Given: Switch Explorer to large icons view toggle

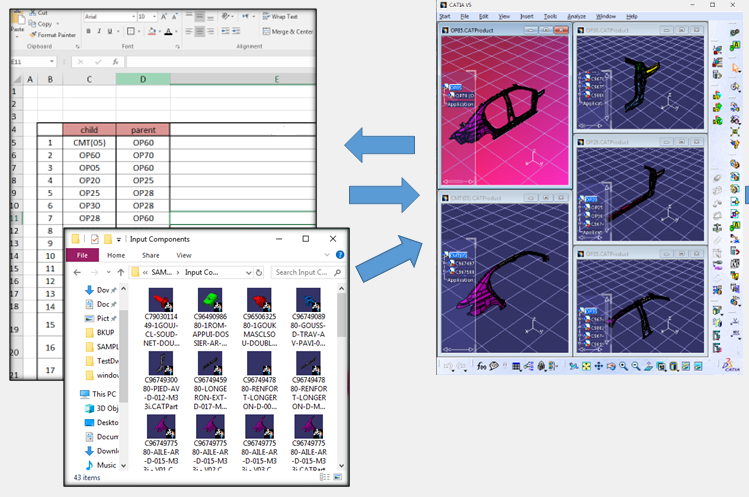Looking at the screenshot, I should (338, 477).
